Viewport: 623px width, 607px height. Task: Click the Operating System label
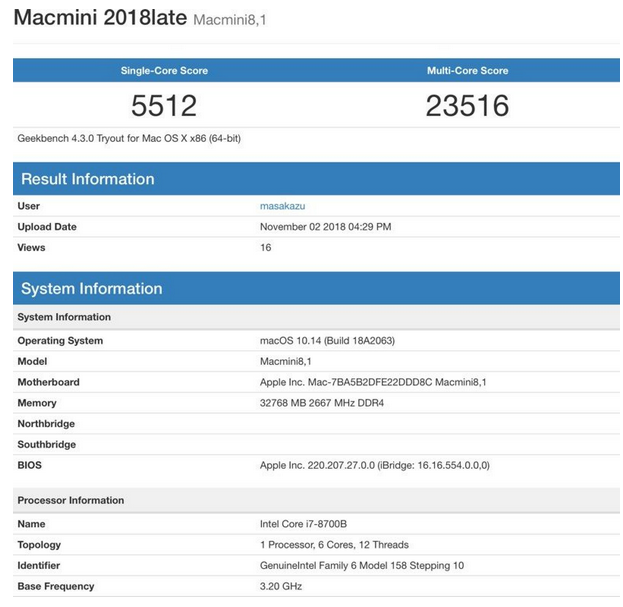coord(60,340)
